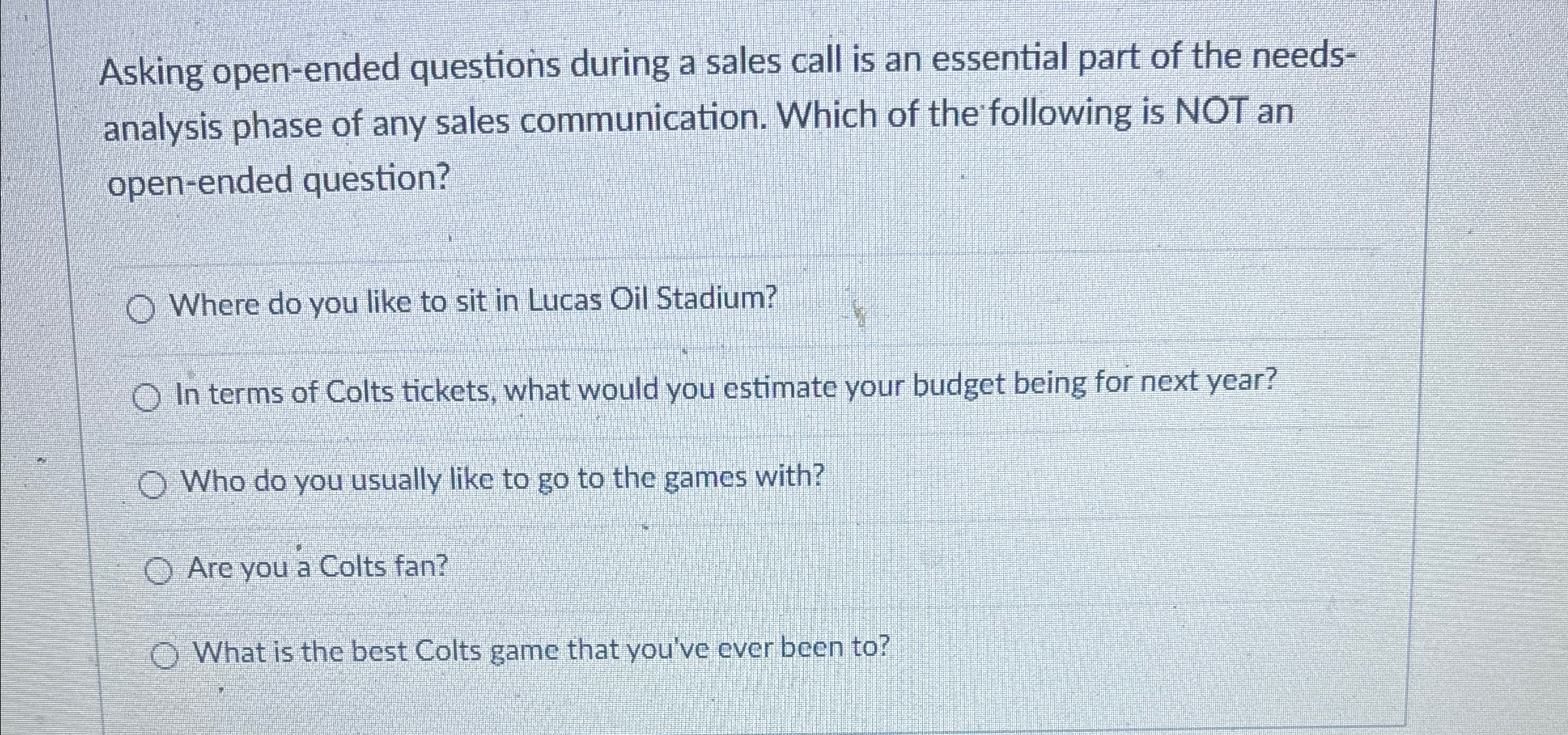Screen dimensions: 1568x735
Task: Click the 'Asking open-ended questions' question heading line
Action: click(726, 65)
